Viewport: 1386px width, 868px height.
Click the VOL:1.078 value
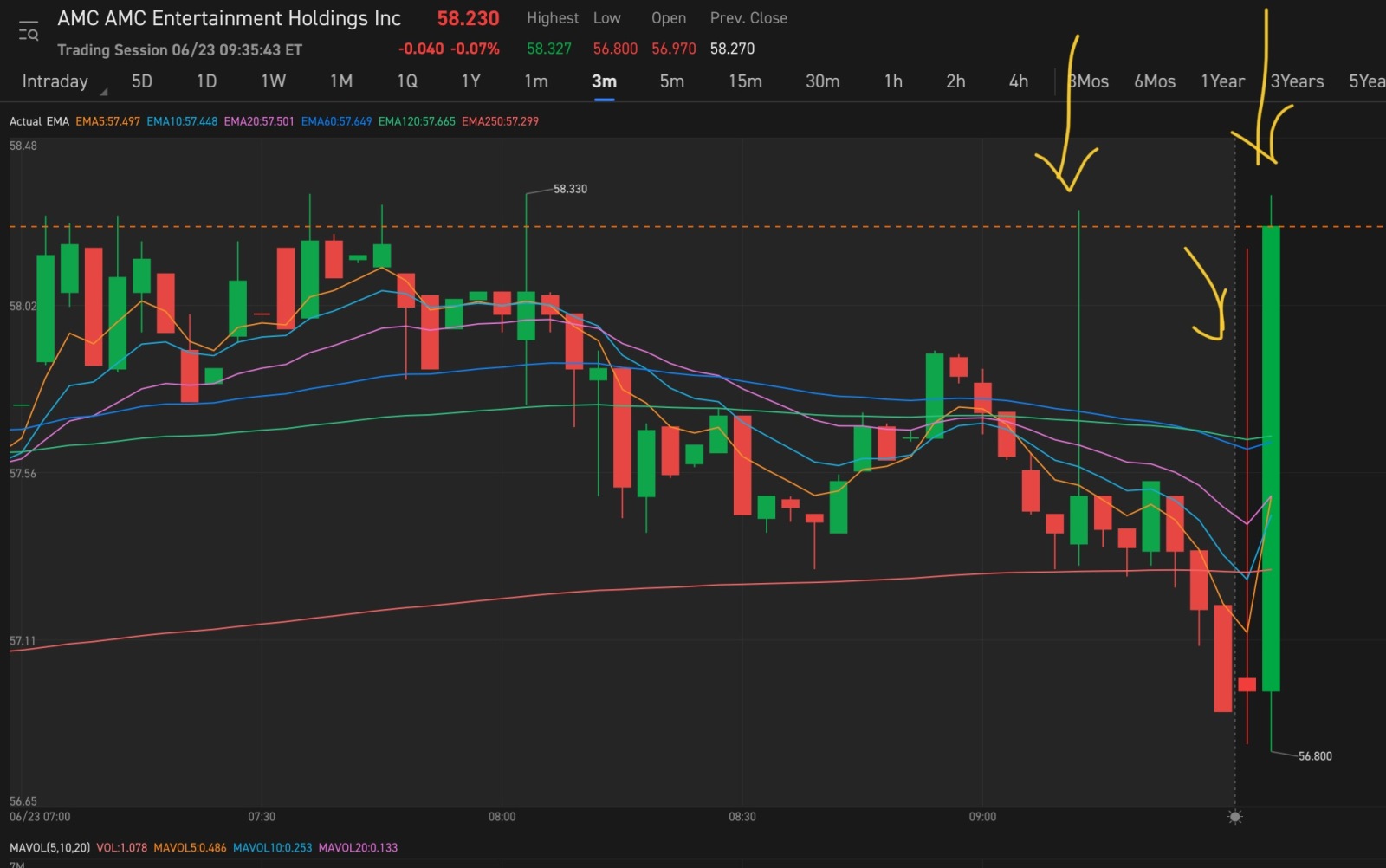pos(121,847)
